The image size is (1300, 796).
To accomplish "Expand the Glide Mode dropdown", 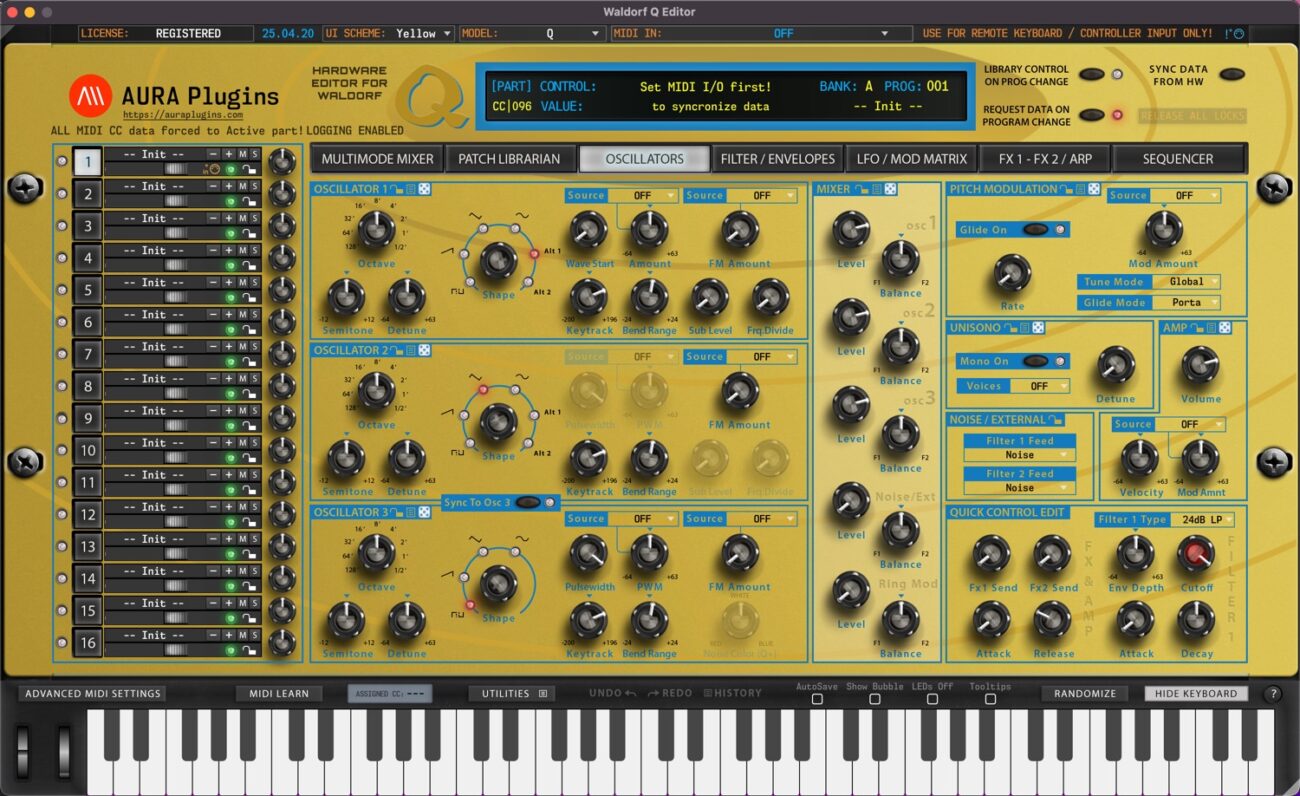I will click(x=1198, y=303).
